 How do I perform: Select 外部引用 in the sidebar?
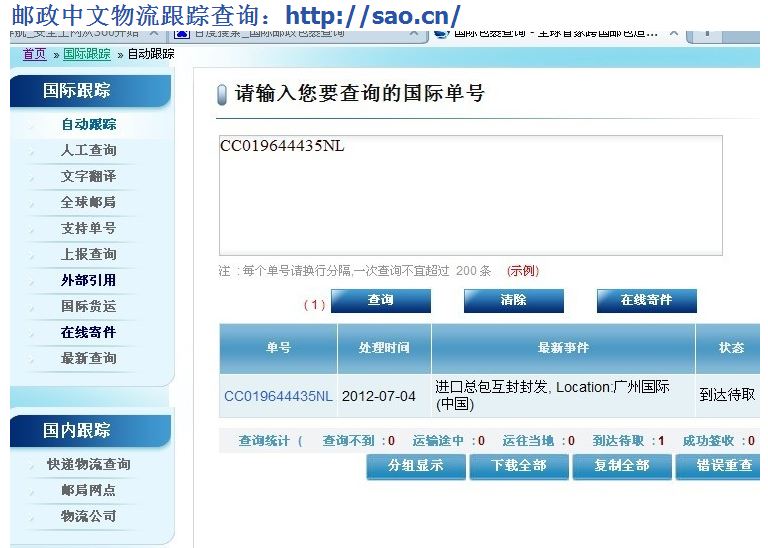click(88, 280)
